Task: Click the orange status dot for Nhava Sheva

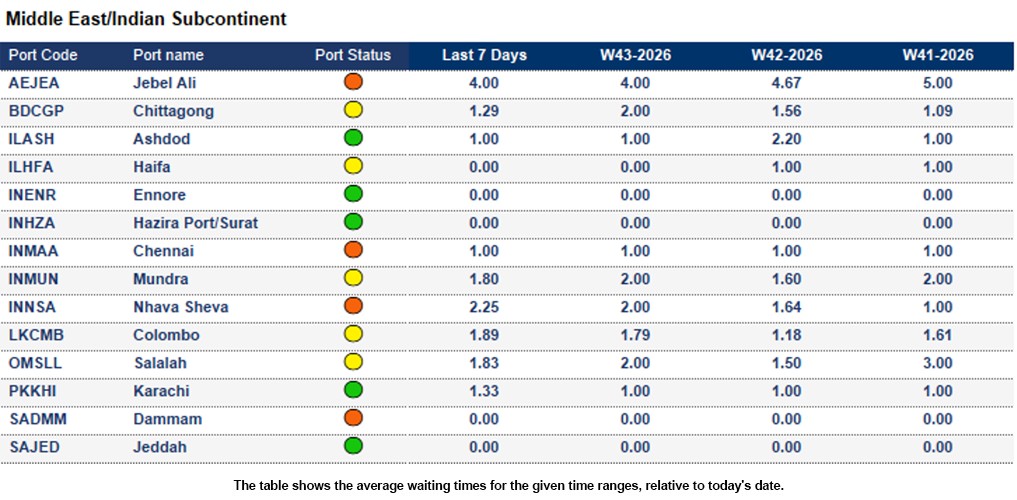Action: (353, 306)
